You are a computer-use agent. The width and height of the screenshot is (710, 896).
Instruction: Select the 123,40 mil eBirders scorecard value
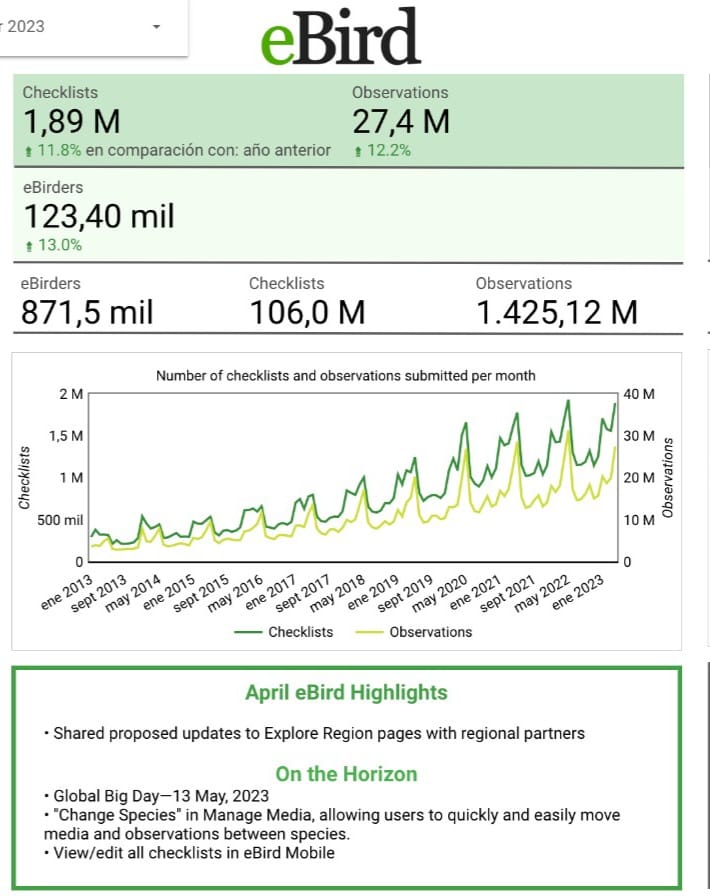pos(98,216)
